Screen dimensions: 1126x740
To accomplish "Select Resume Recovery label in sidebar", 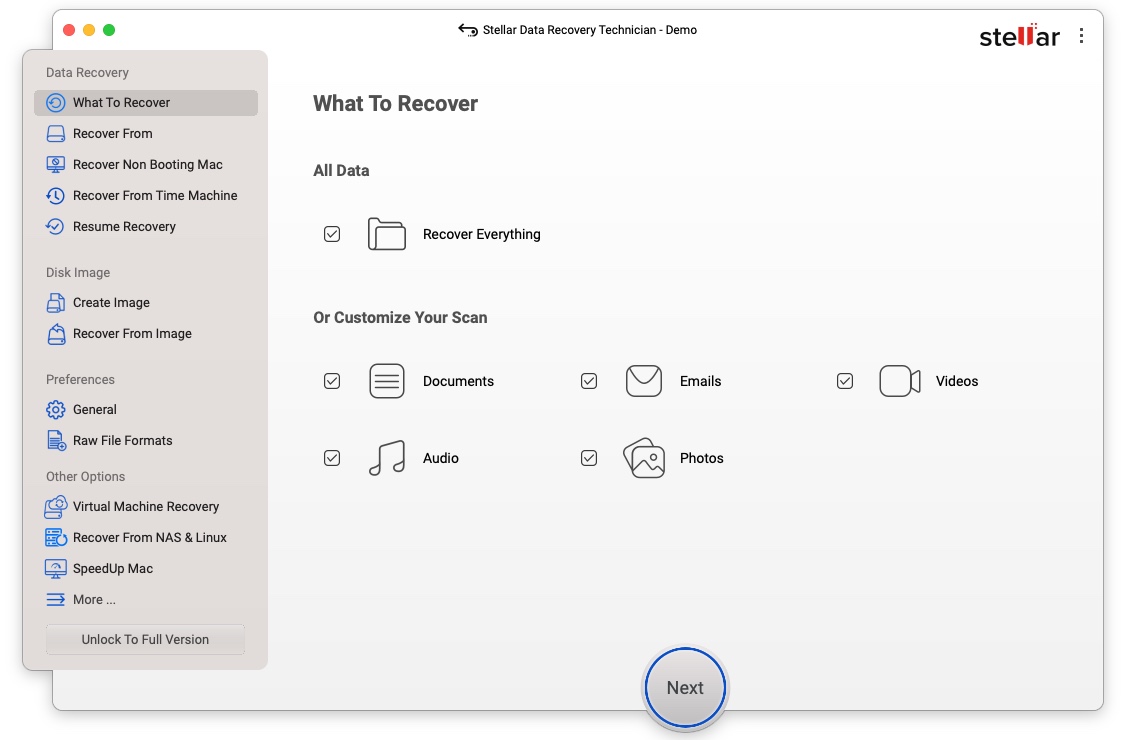I will coord(124,226).
